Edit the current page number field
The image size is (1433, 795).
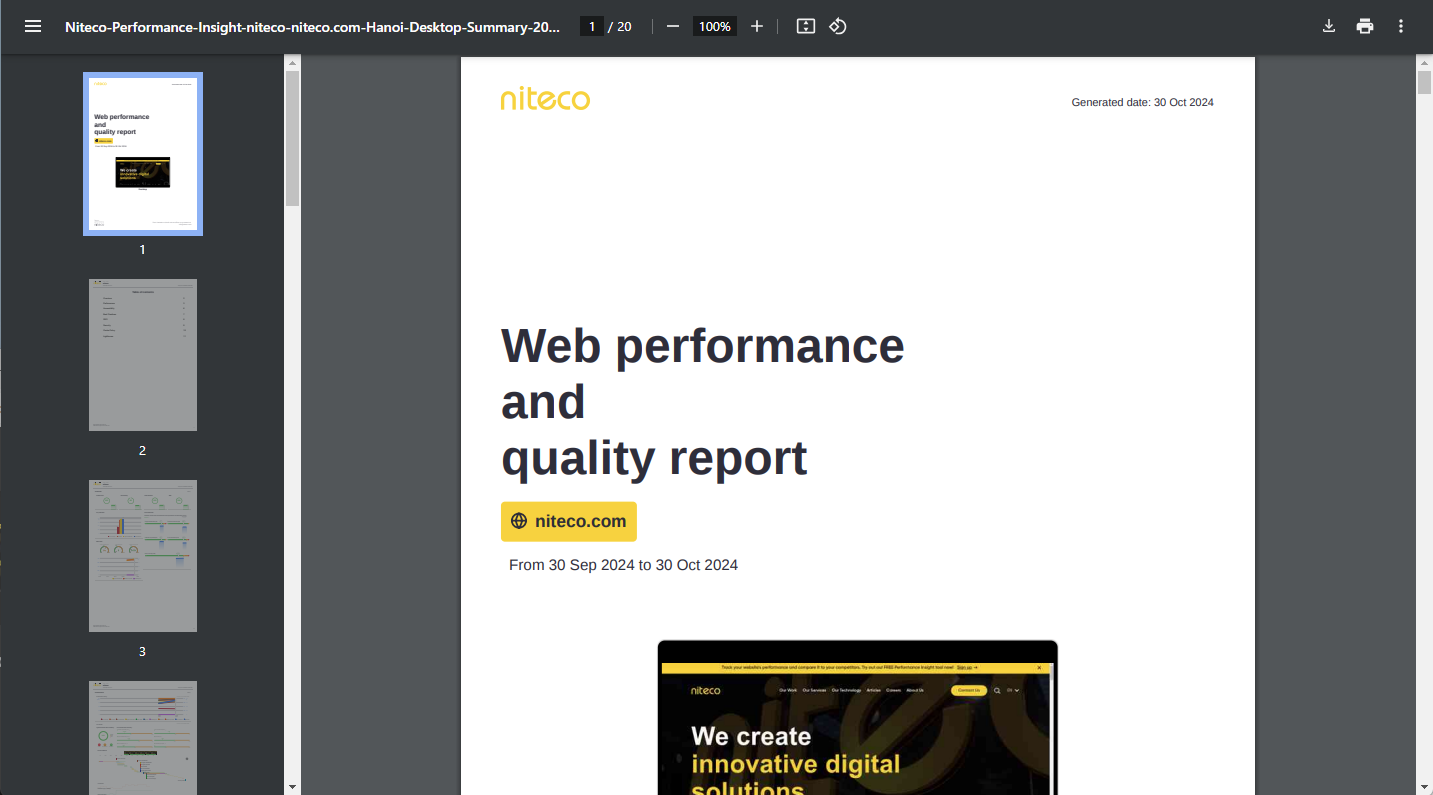(592, 27)
